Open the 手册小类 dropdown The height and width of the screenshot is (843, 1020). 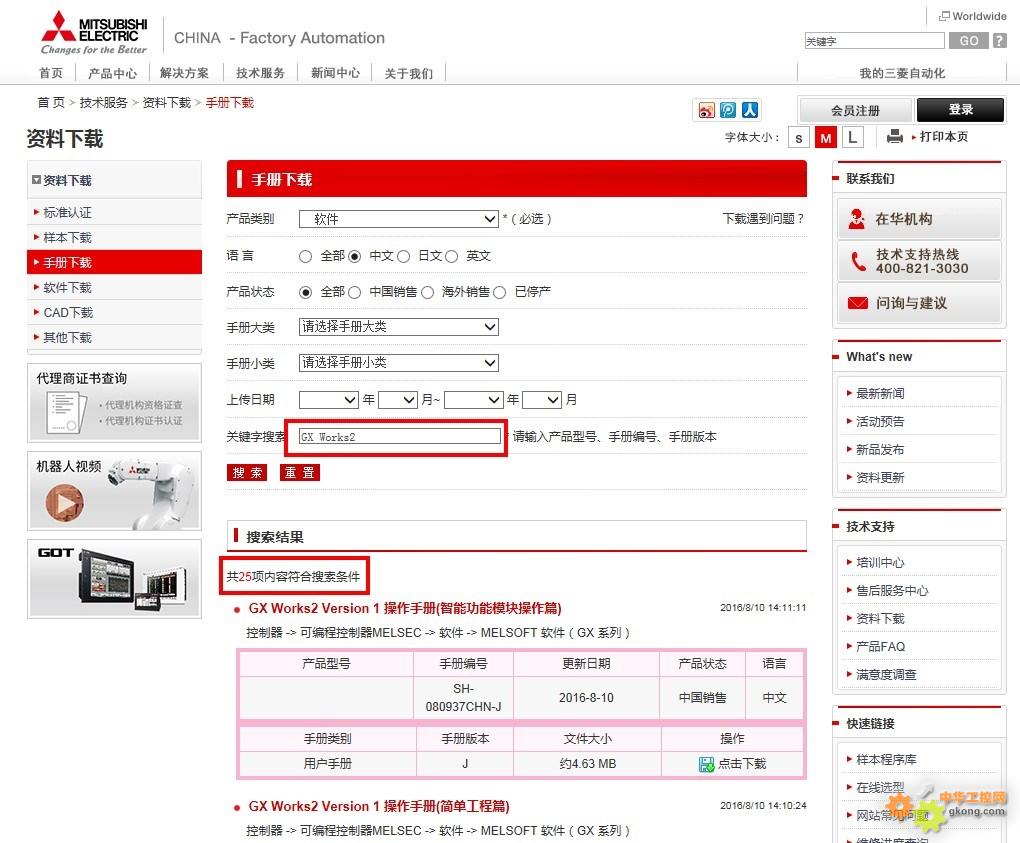[399, 363]
